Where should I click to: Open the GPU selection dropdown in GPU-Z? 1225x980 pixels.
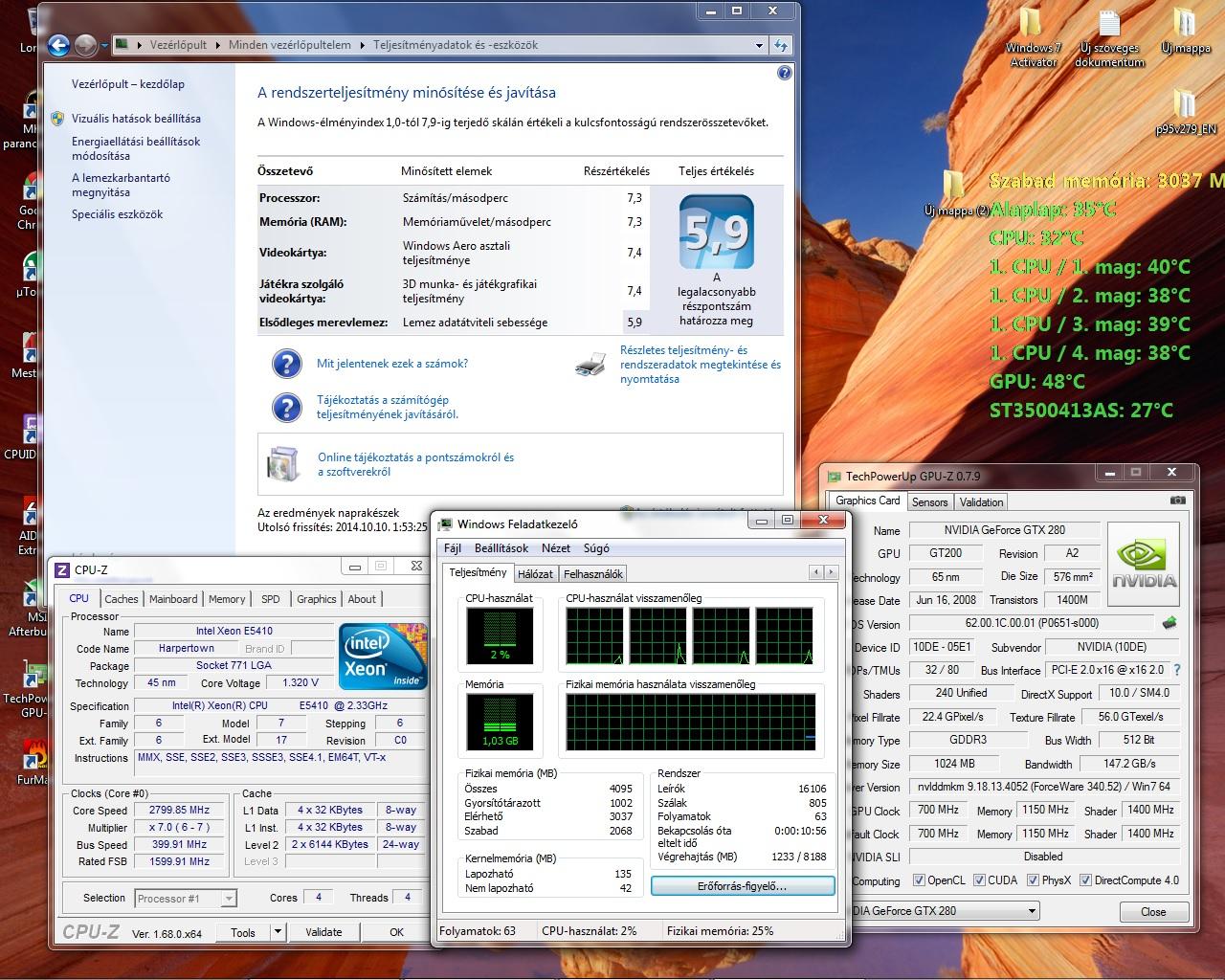tap(1032, 911)
